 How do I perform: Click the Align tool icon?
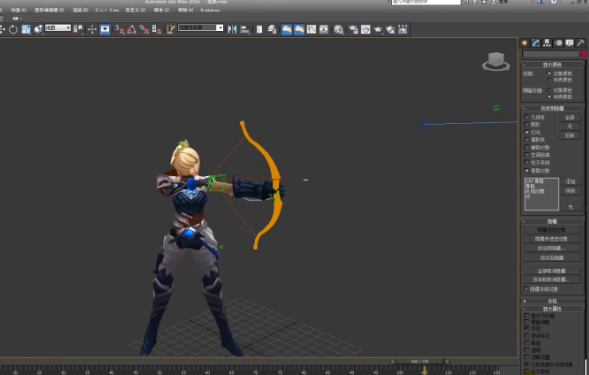[245, 29]
